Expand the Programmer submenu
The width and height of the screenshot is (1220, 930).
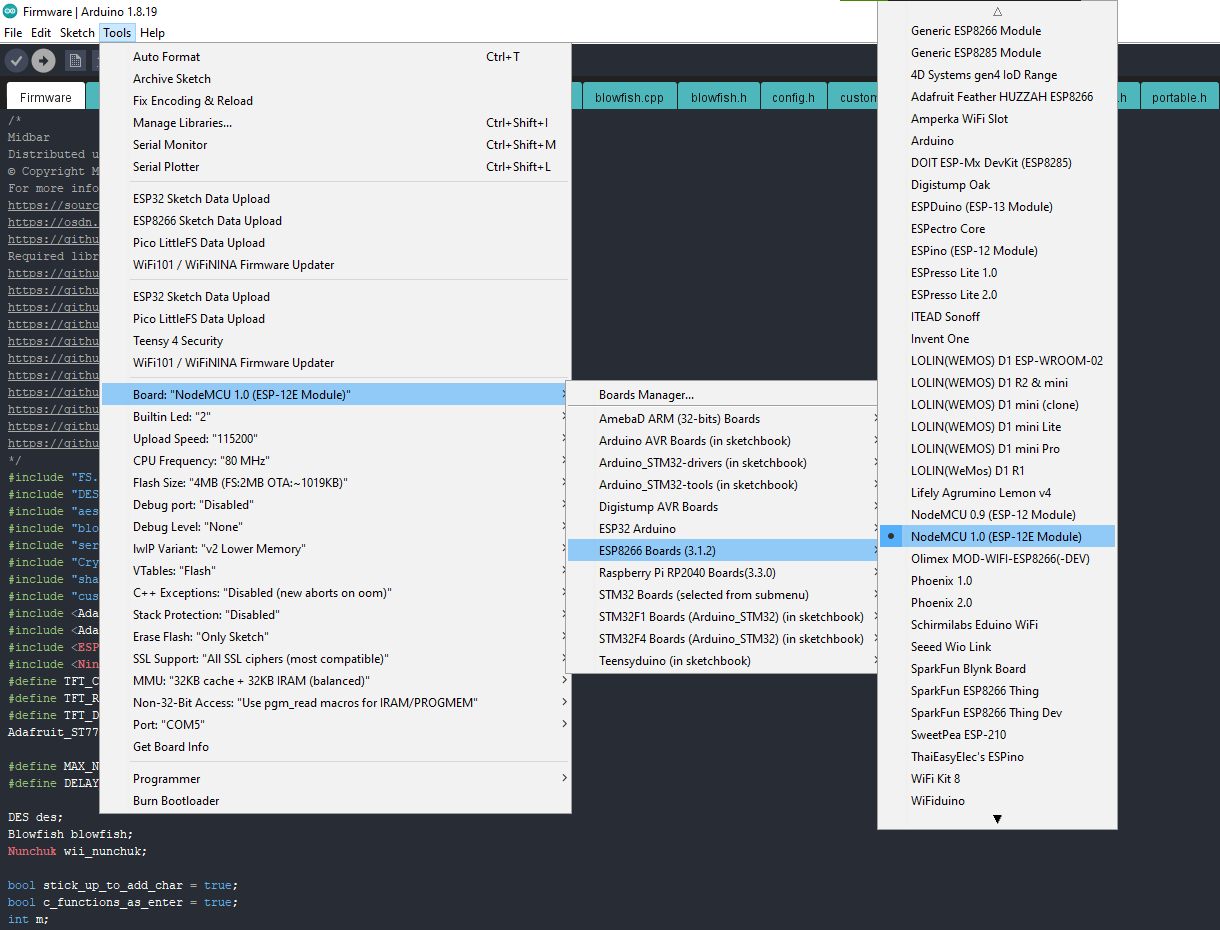click(336, 779)
